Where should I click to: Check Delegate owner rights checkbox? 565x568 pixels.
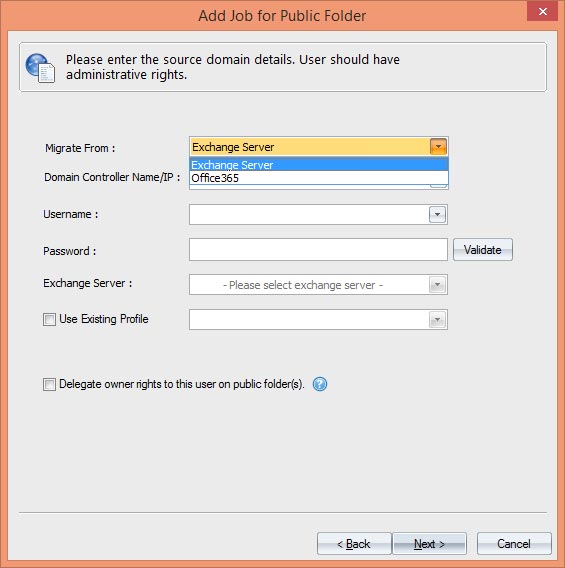pyautogui.click(x=49, y=384)
